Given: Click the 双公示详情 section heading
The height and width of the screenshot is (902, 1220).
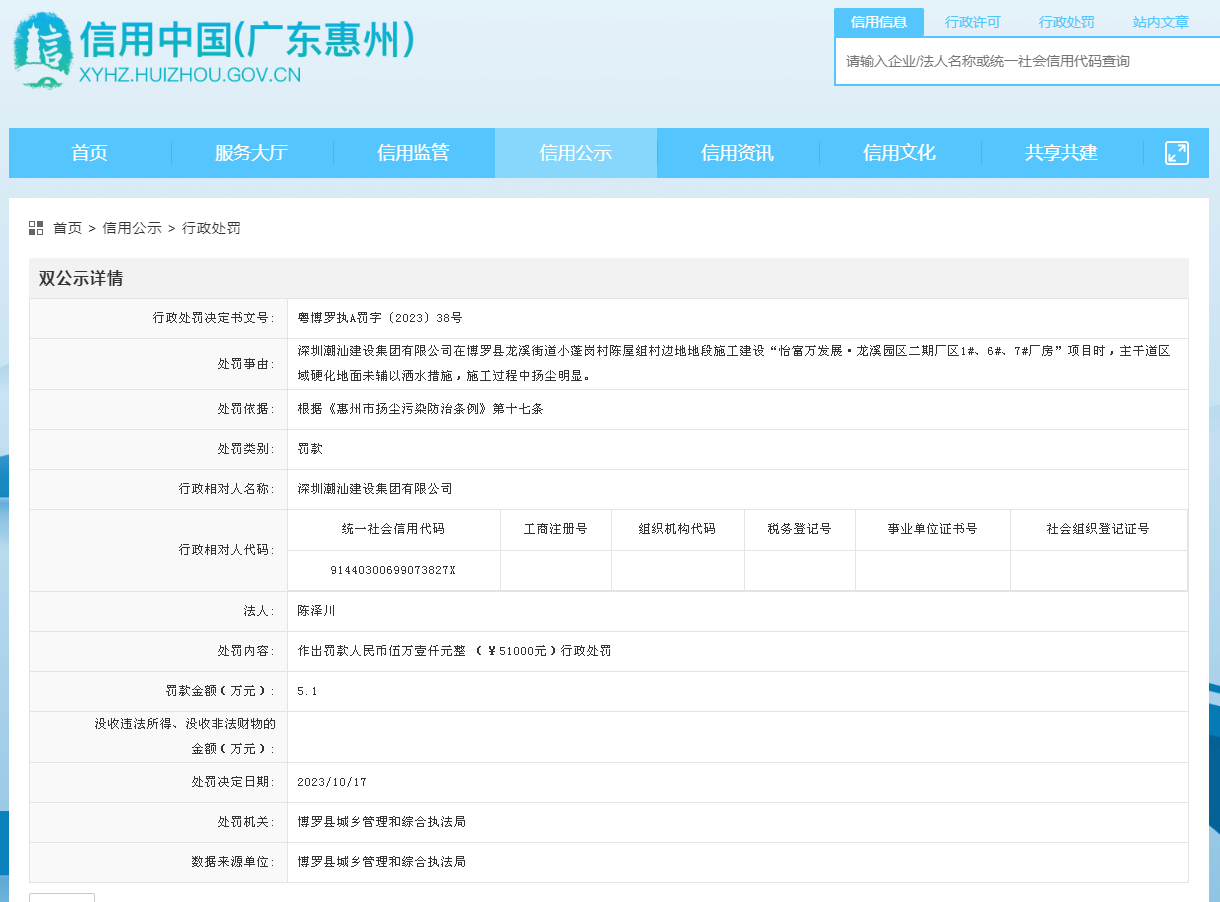Looking at the screenshot, I should click(81, 278).
